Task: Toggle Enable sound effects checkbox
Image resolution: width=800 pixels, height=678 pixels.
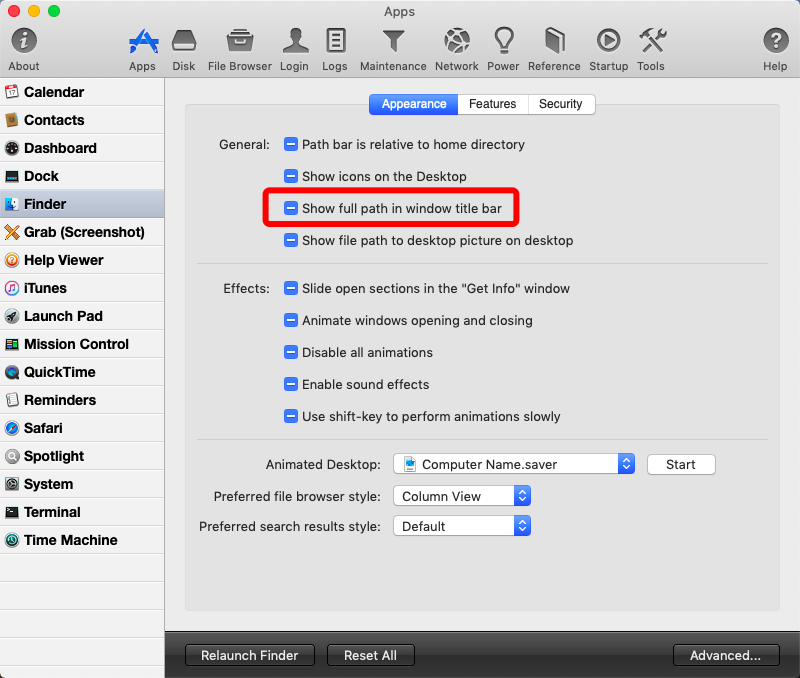Action: pos(291,384)
